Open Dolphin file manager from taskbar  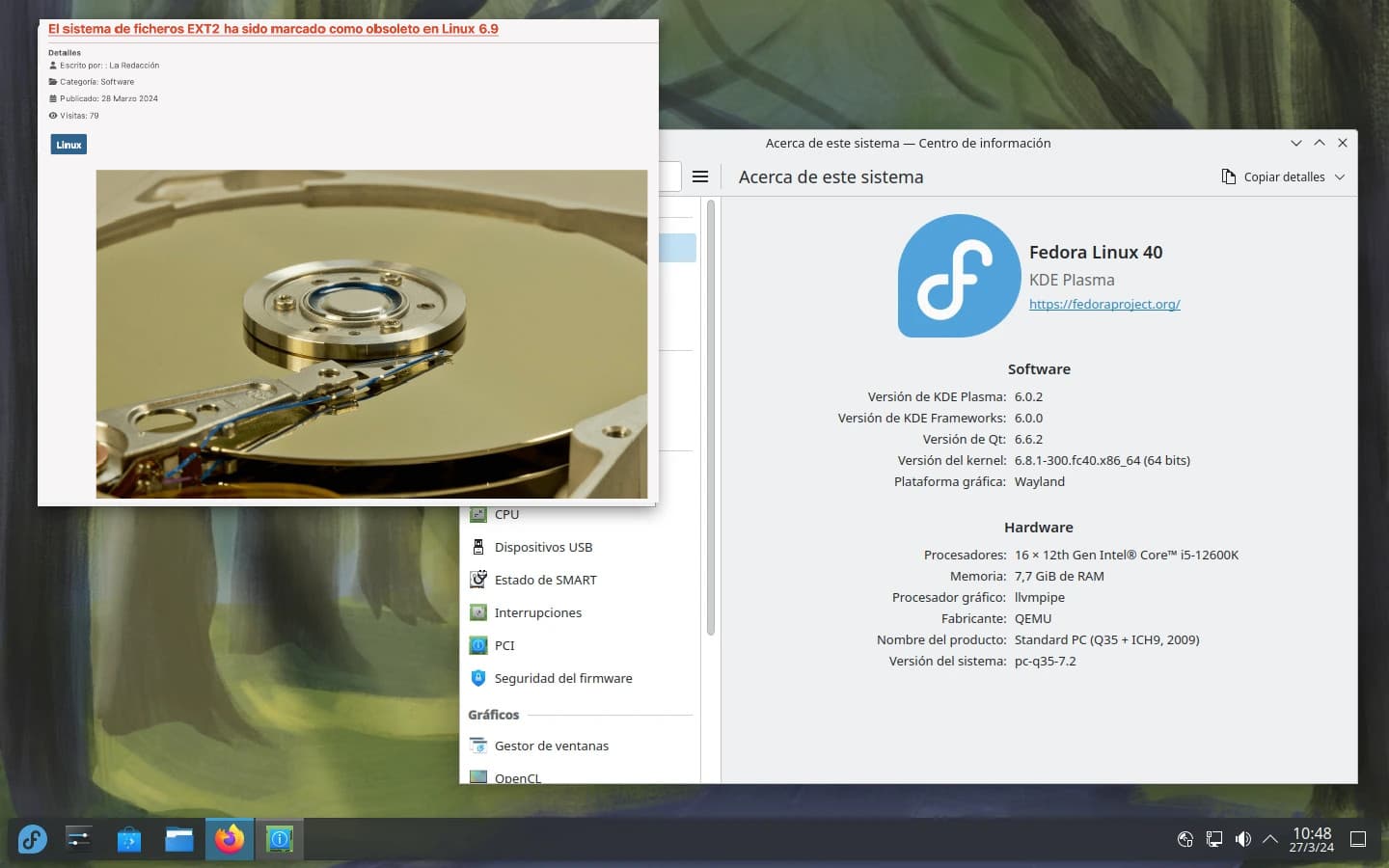click(179, 839)
